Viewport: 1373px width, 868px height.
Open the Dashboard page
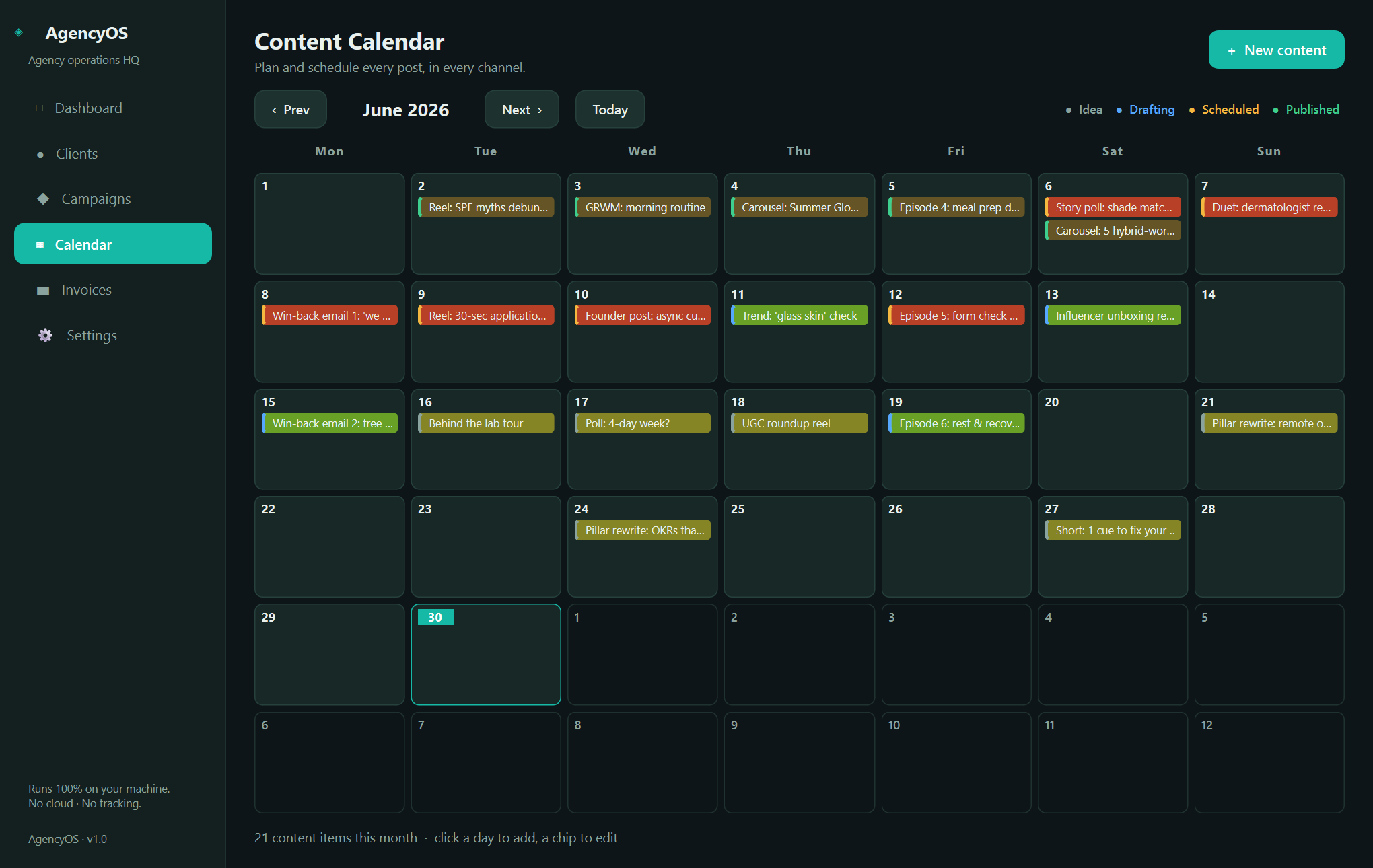click(113, 108)
